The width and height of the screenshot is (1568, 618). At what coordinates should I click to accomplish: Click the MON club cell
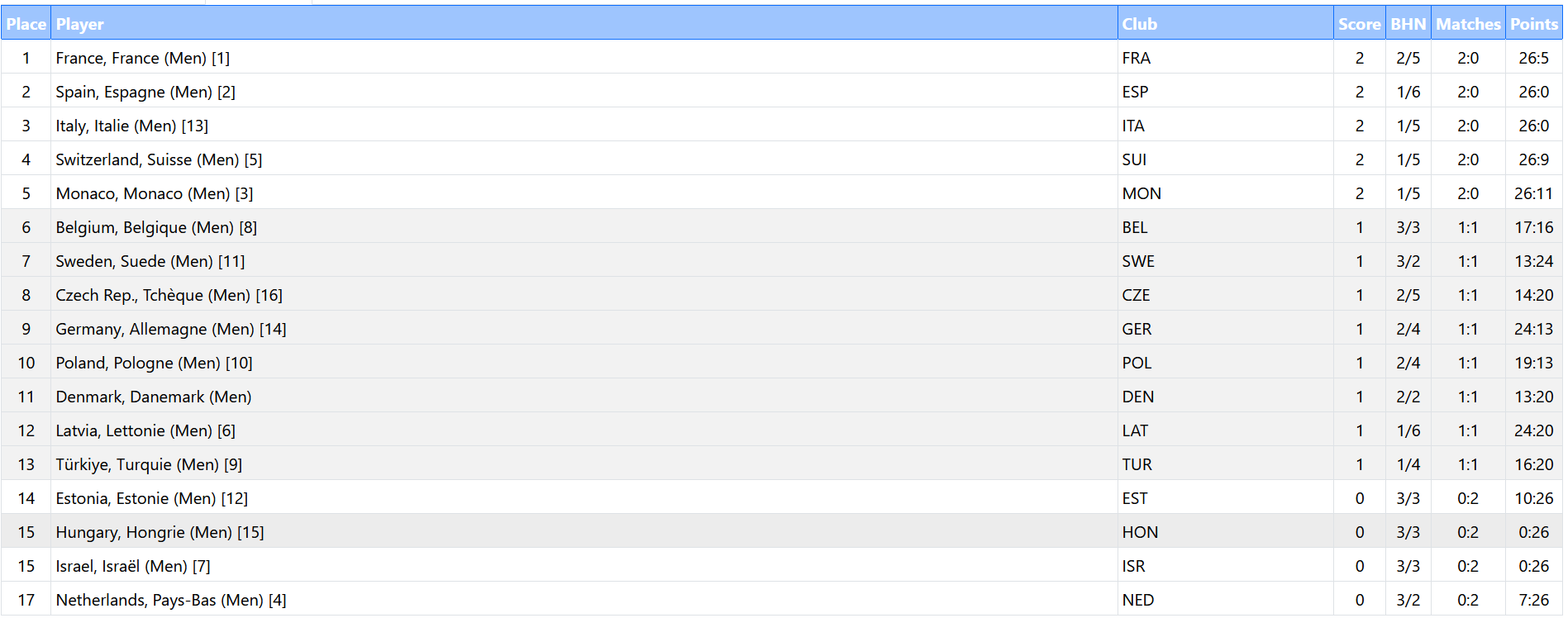tap(1141, 193)
